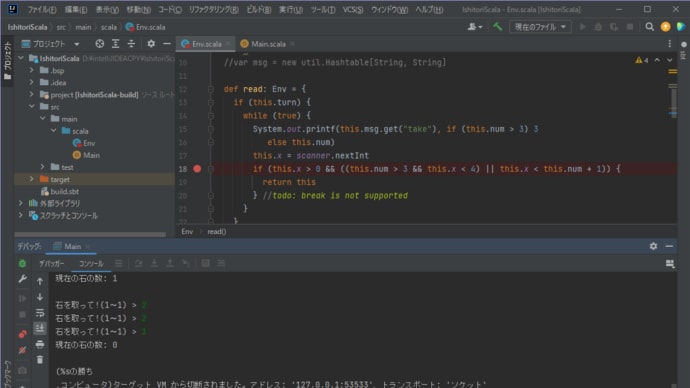Toggle the breakpoint on line 18
The width and height of the screenshot is (690, 388).
click(197, 168)
